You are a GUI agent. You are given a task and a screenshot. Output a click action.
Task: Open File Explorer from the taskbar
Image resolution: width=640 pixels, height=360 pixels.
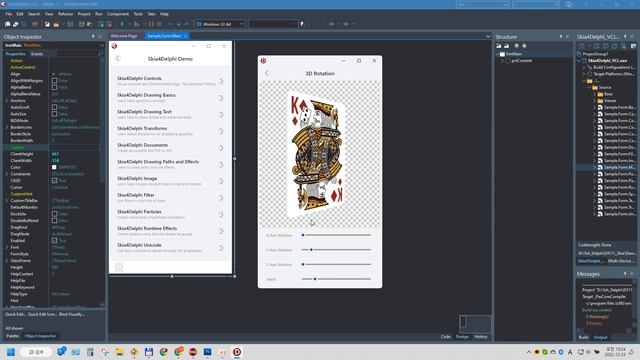[119, 352]
